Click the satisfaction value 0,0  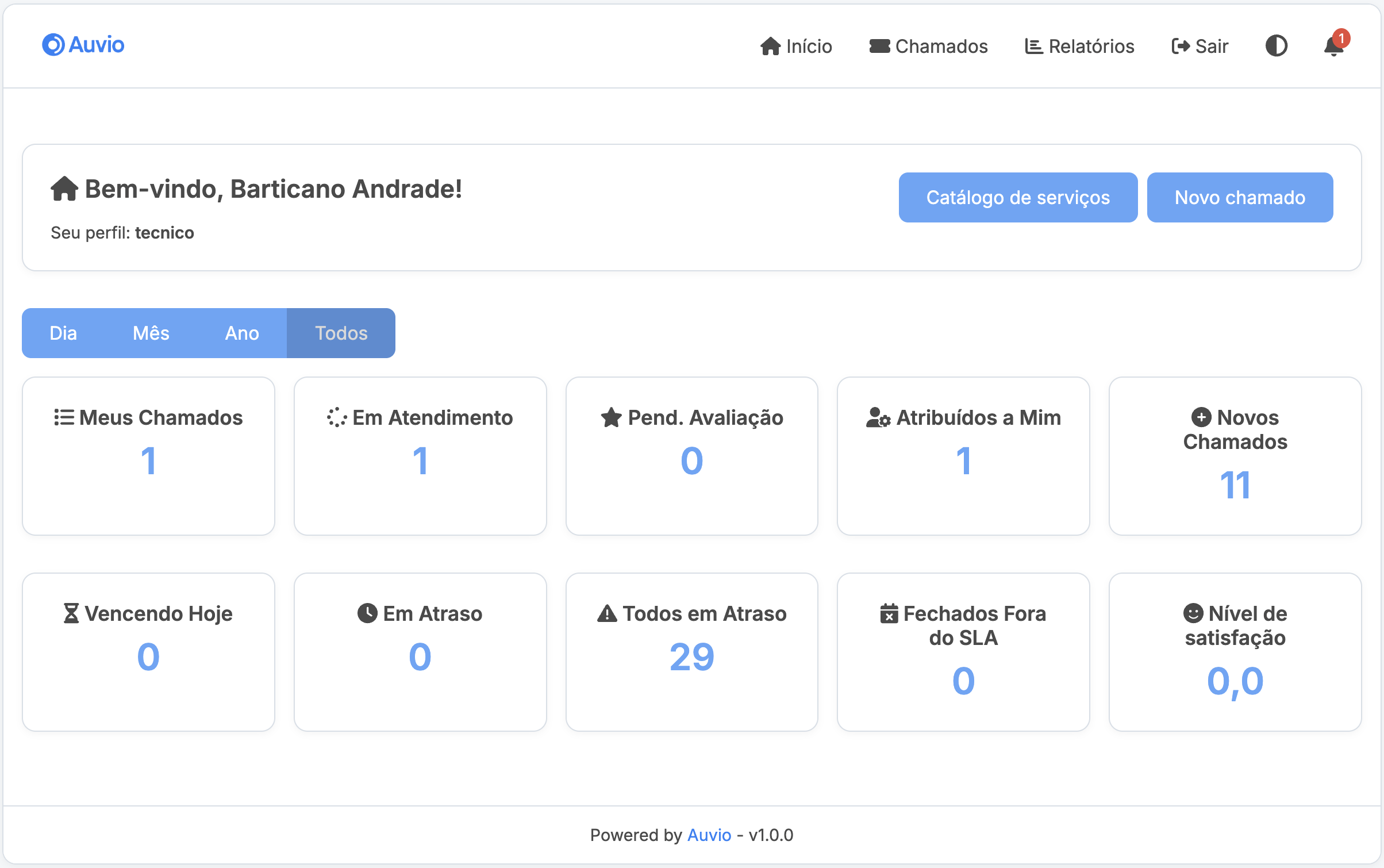point(1235,682)
